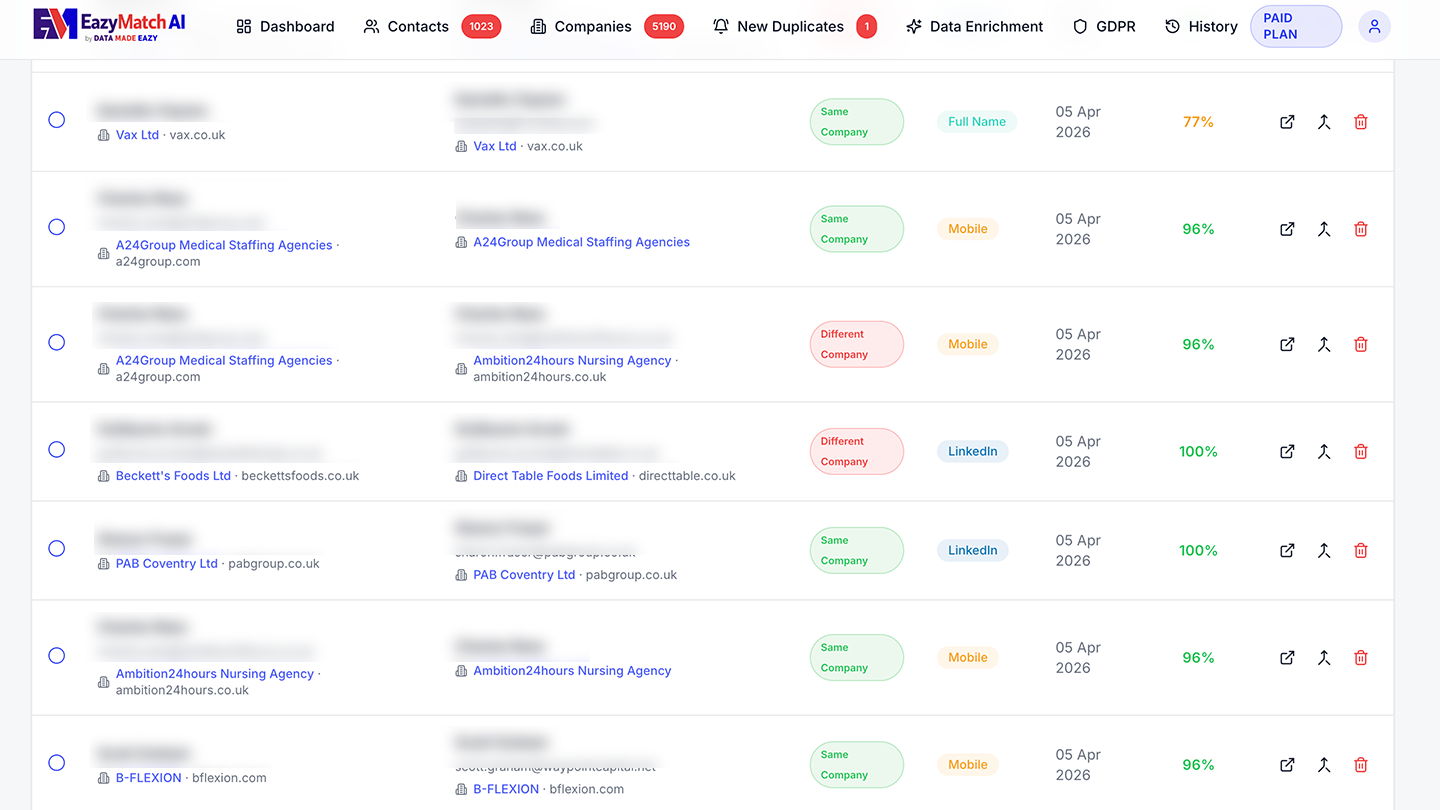Open the Contacts section
1440x810 pixels.
[x=432, y=27]
